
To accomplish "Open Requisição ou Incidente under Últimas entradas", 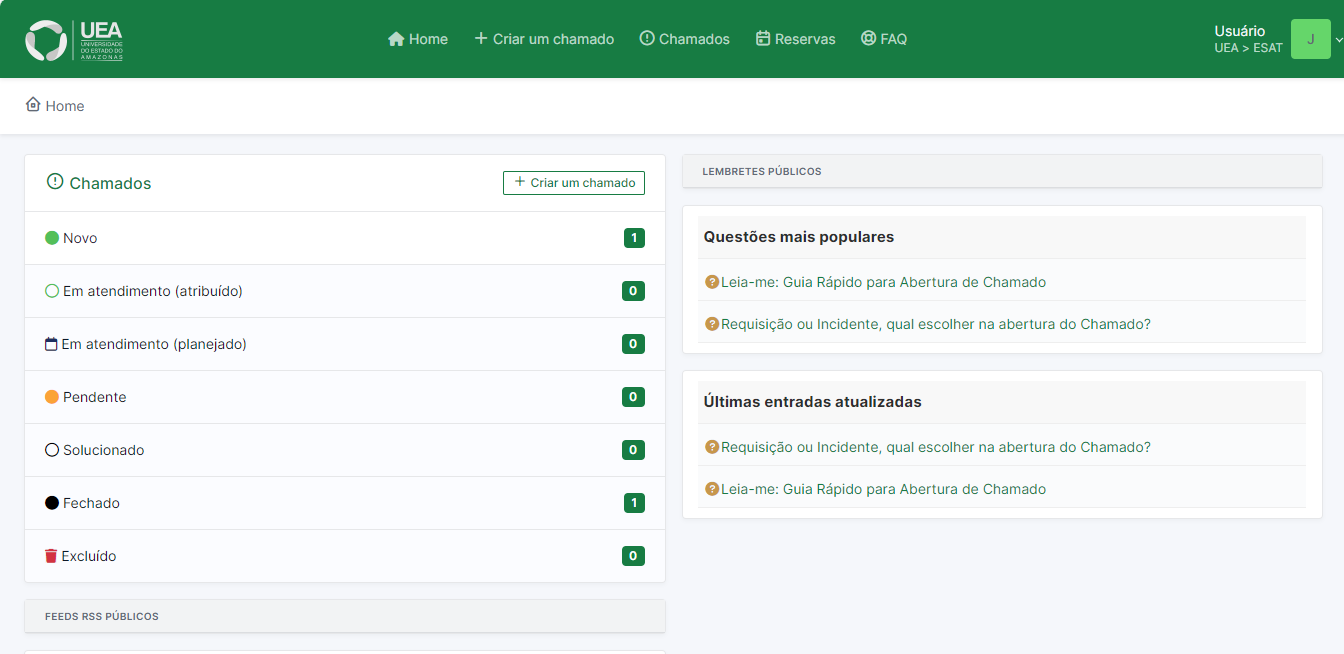I will tap(935, 447).
